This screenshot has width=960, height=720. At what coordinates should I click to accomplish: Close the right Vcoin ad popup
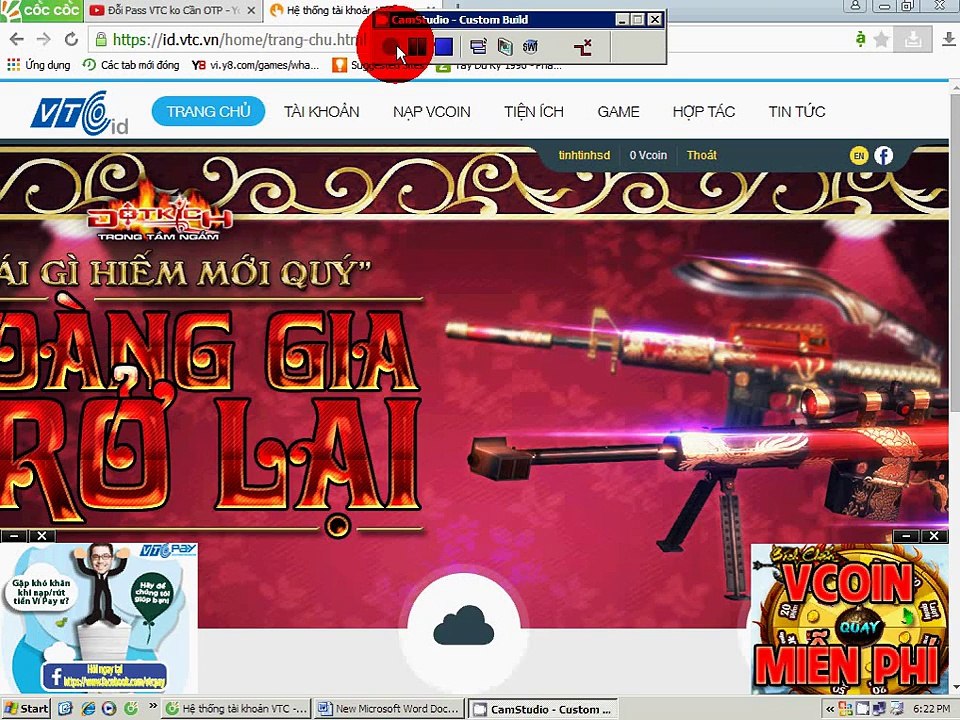tap(934, 536)
